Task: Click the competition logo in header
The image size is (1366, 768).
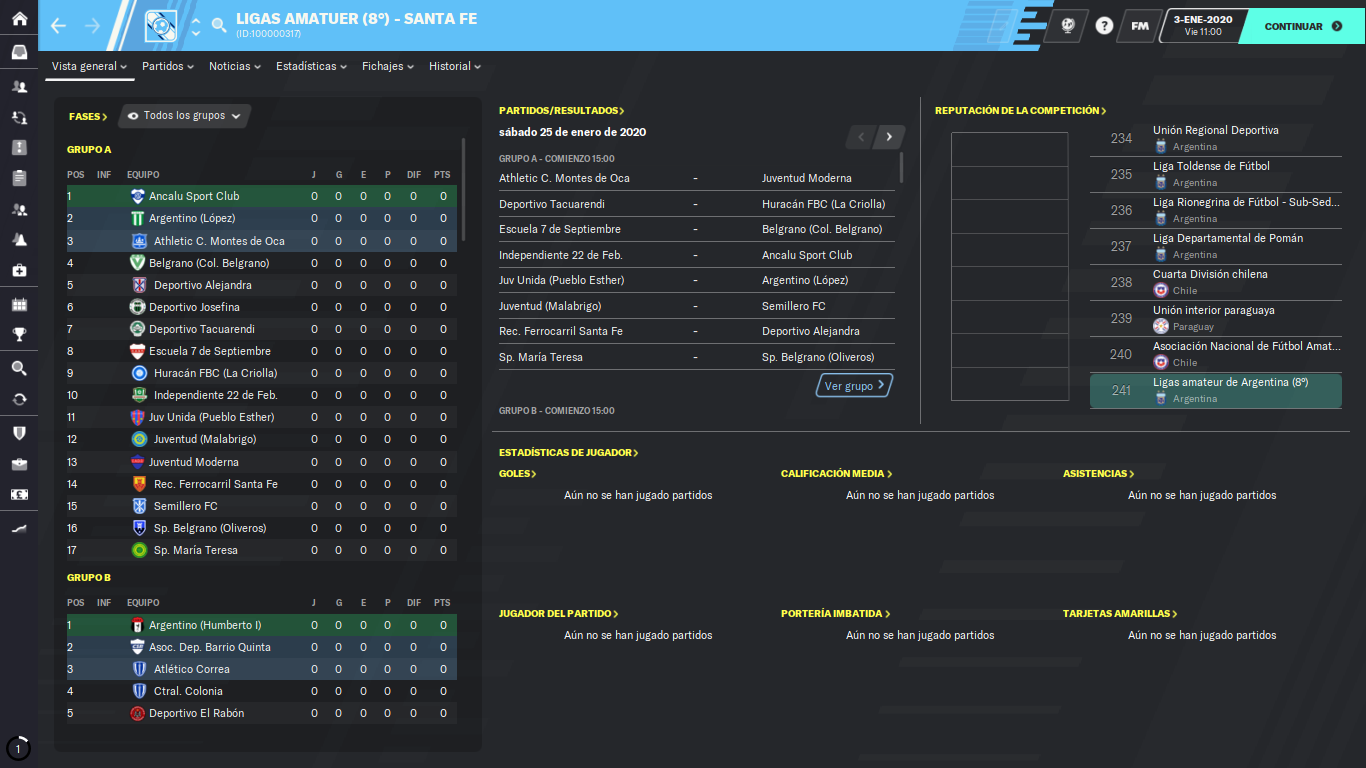Action: (161, 26)
